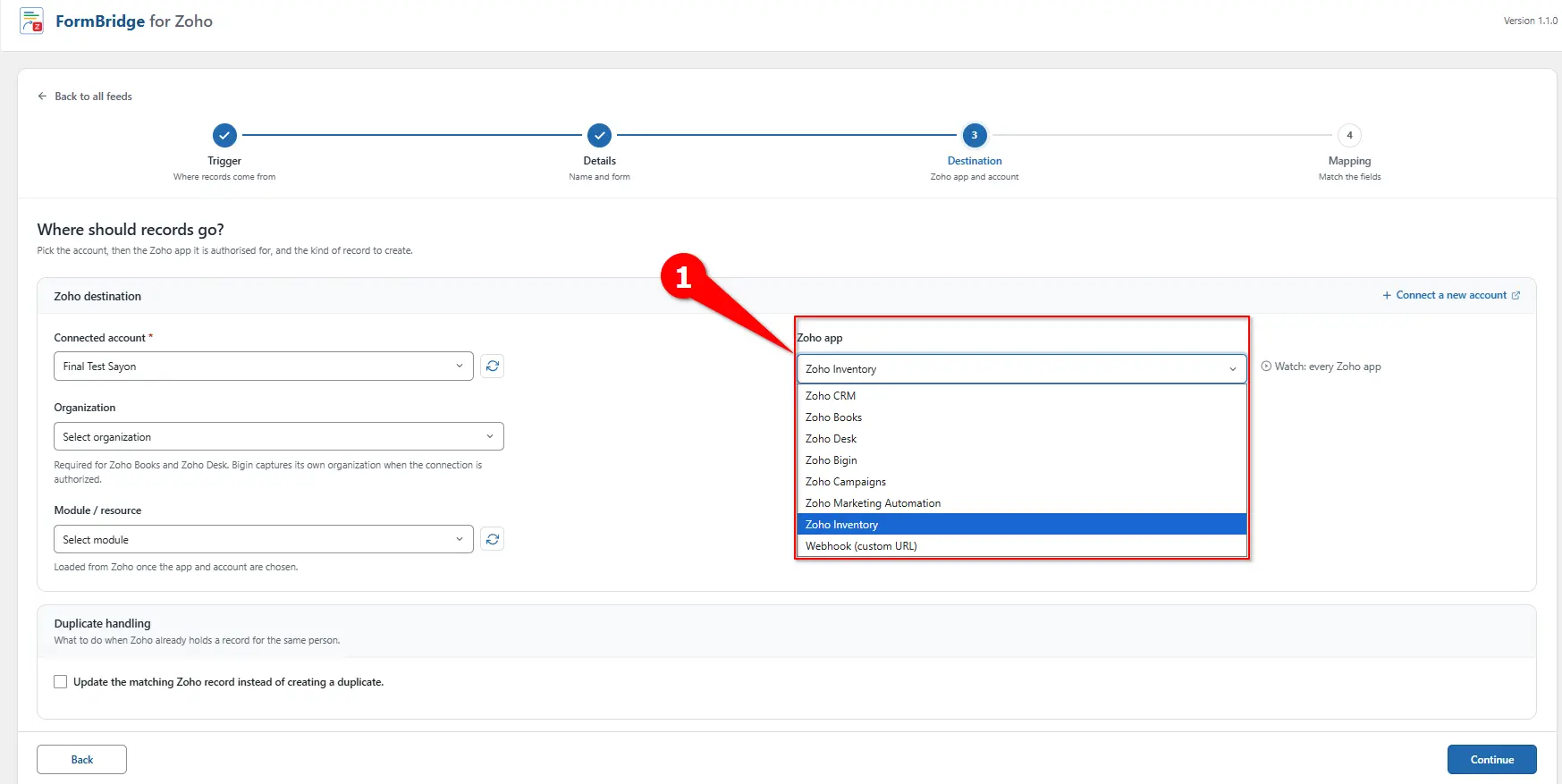Viewport: 1562px width, 784px height.
Task: Click the Continue button
Action: point(1491,760)
